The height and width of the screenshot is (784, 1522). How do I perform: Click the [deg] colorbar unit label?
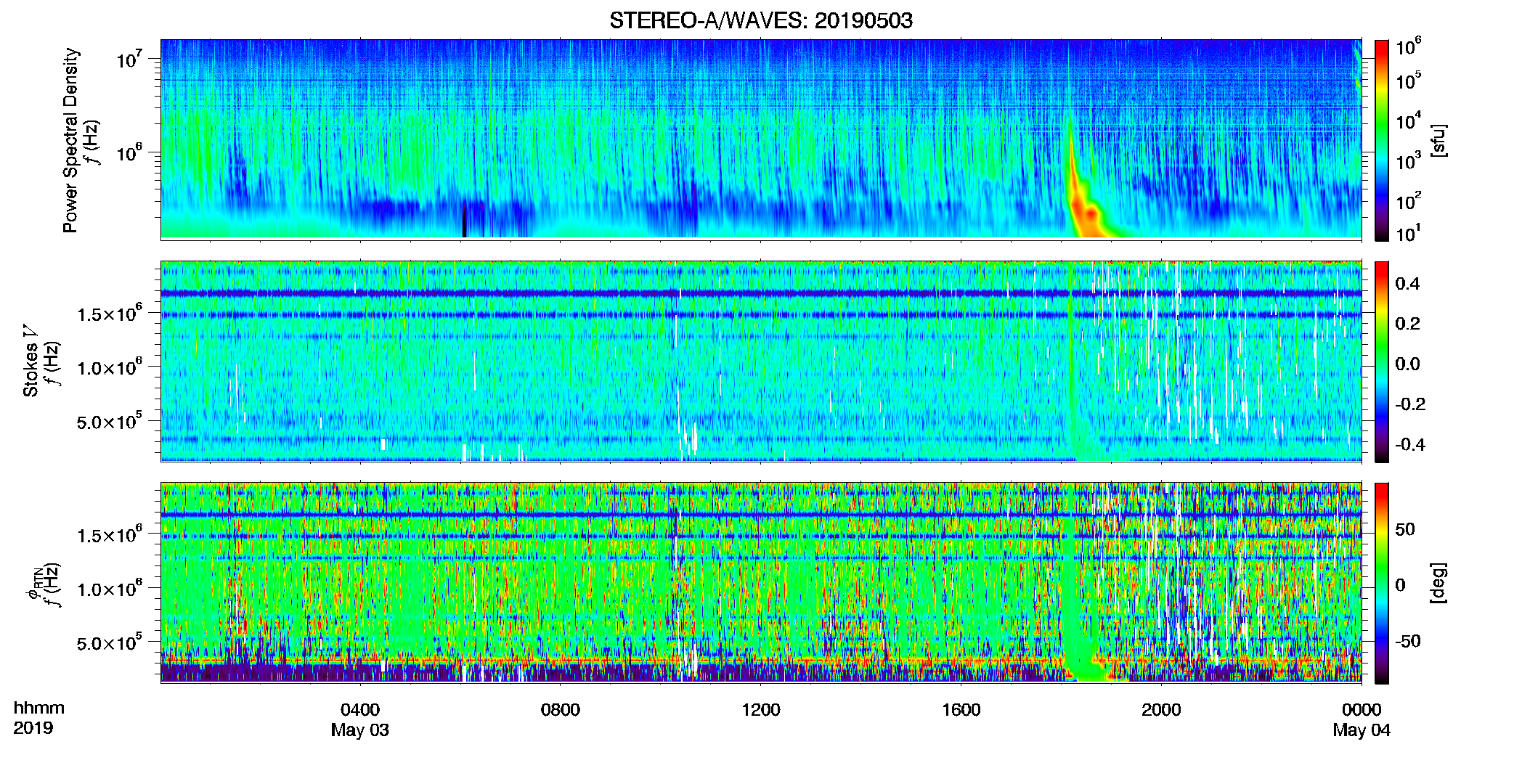pos(1438,583)
